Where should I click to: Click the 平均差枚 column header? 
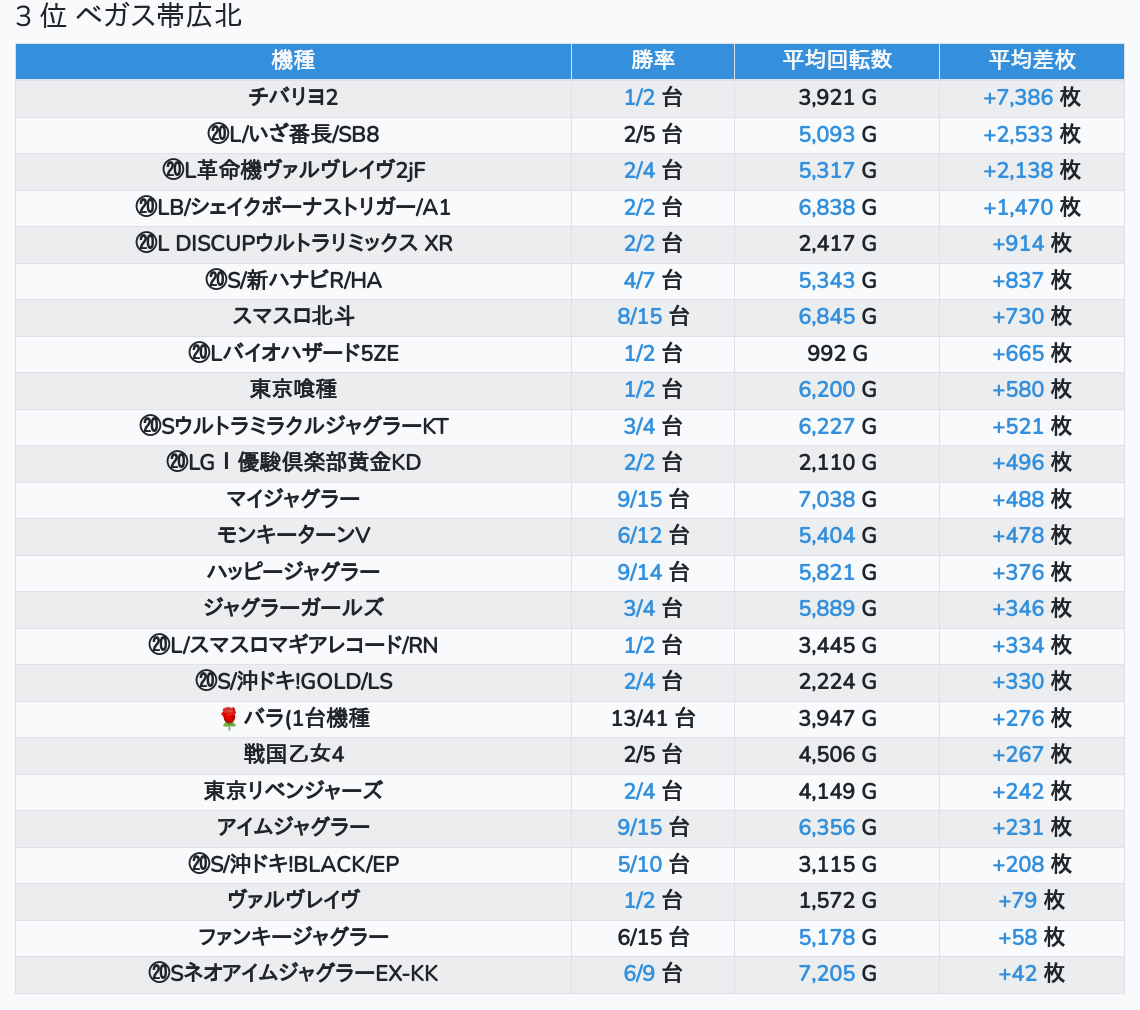pyautogui.click(x=1031, y=60)
